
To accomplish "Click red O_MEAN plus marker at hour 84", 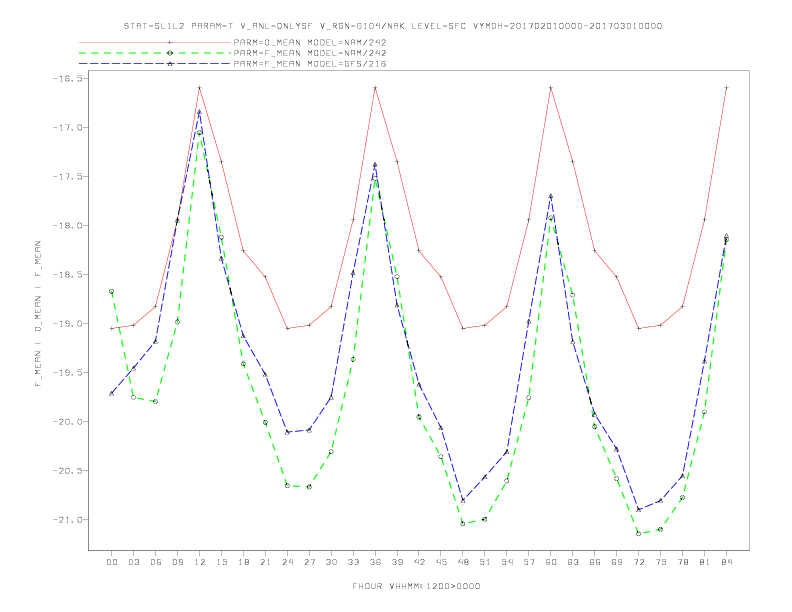I will coord(726,88).
